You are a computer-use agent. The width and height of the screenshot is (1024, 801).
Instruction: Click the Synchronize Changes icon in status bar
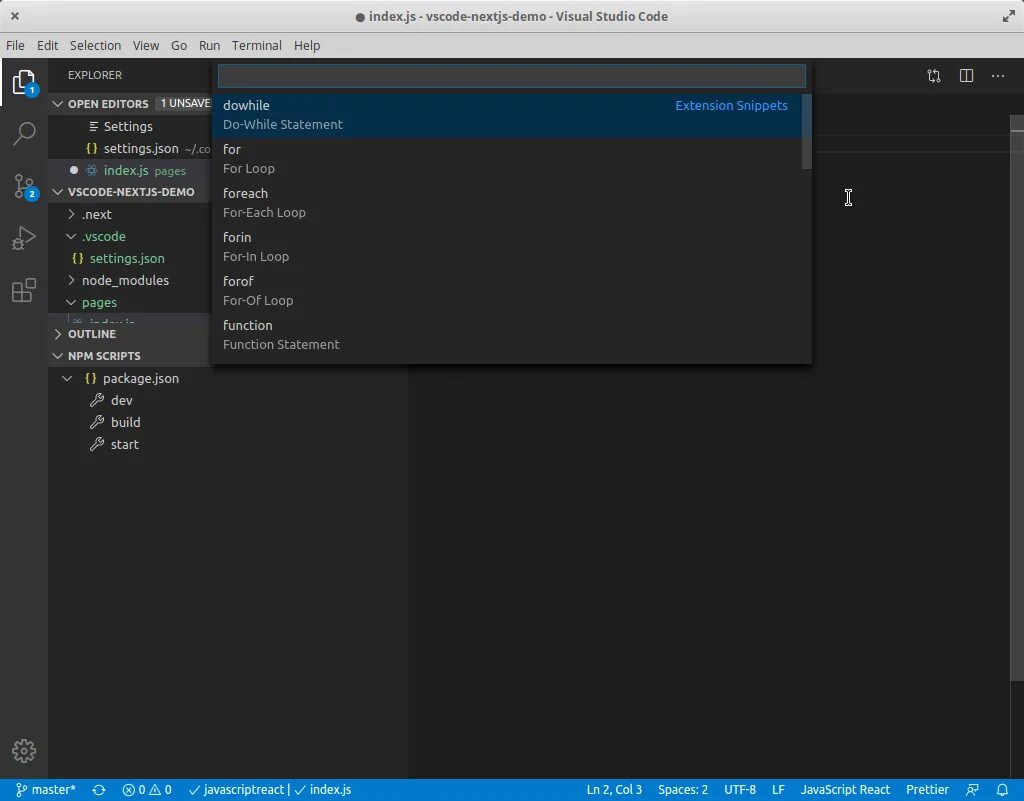(99, 790)
